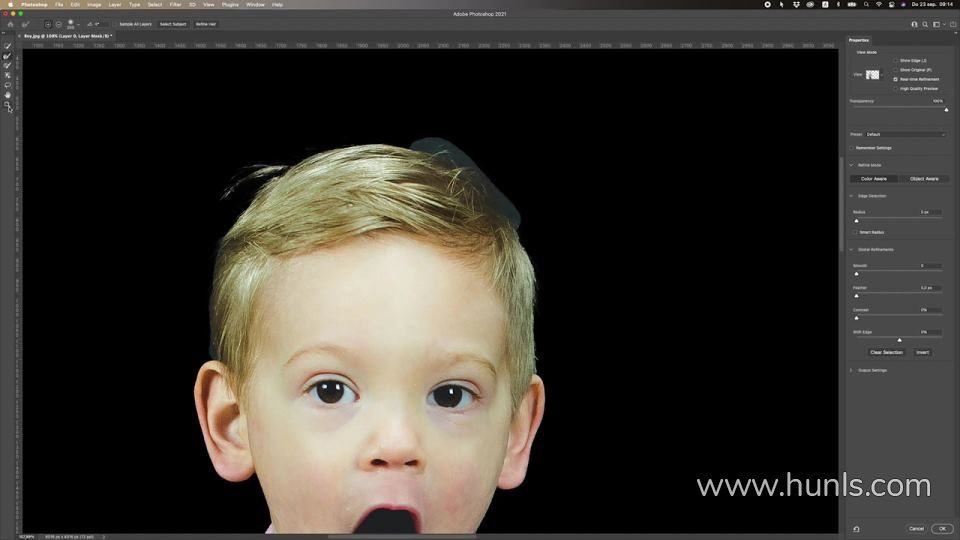The height and width of the screenshot is (540, 960).
Task: Open the Wi-Fi status menu icon
Action: [x=879, y=4]
